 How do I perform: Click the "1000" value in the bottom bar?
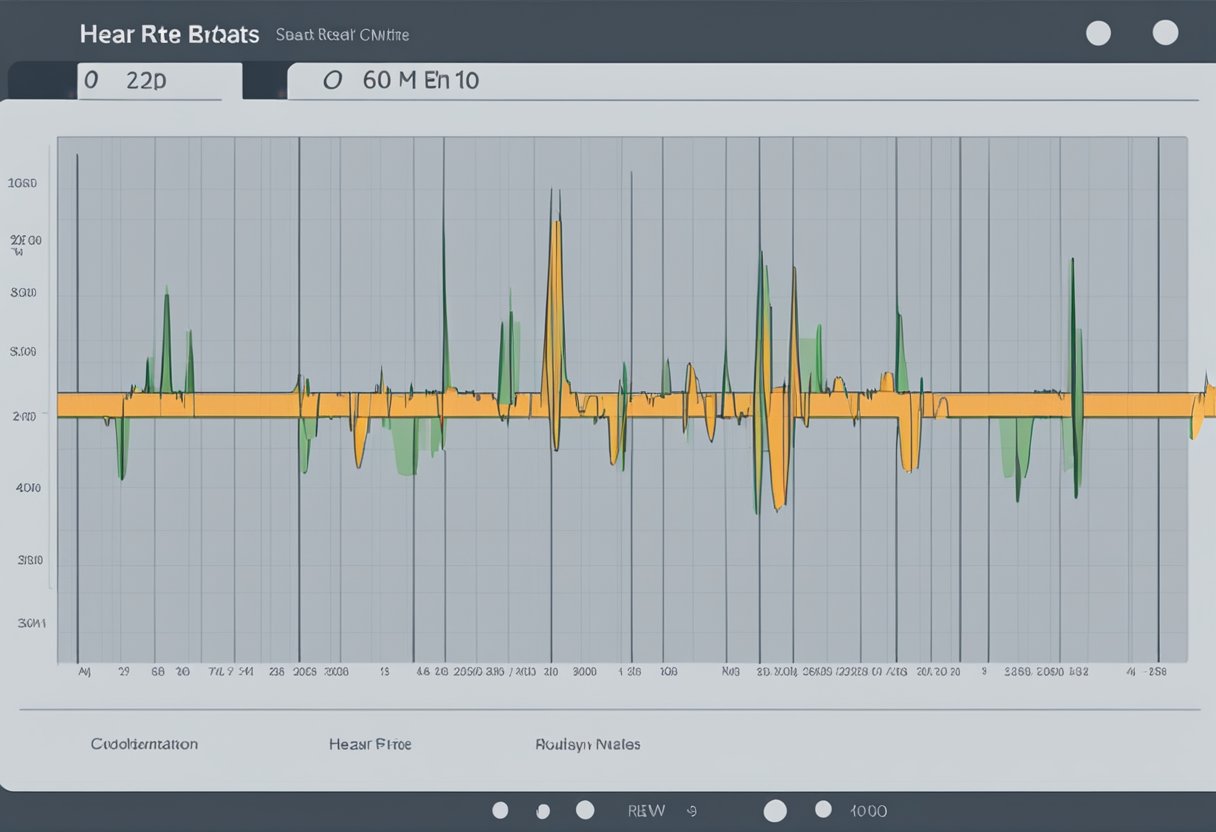[868, 811]
